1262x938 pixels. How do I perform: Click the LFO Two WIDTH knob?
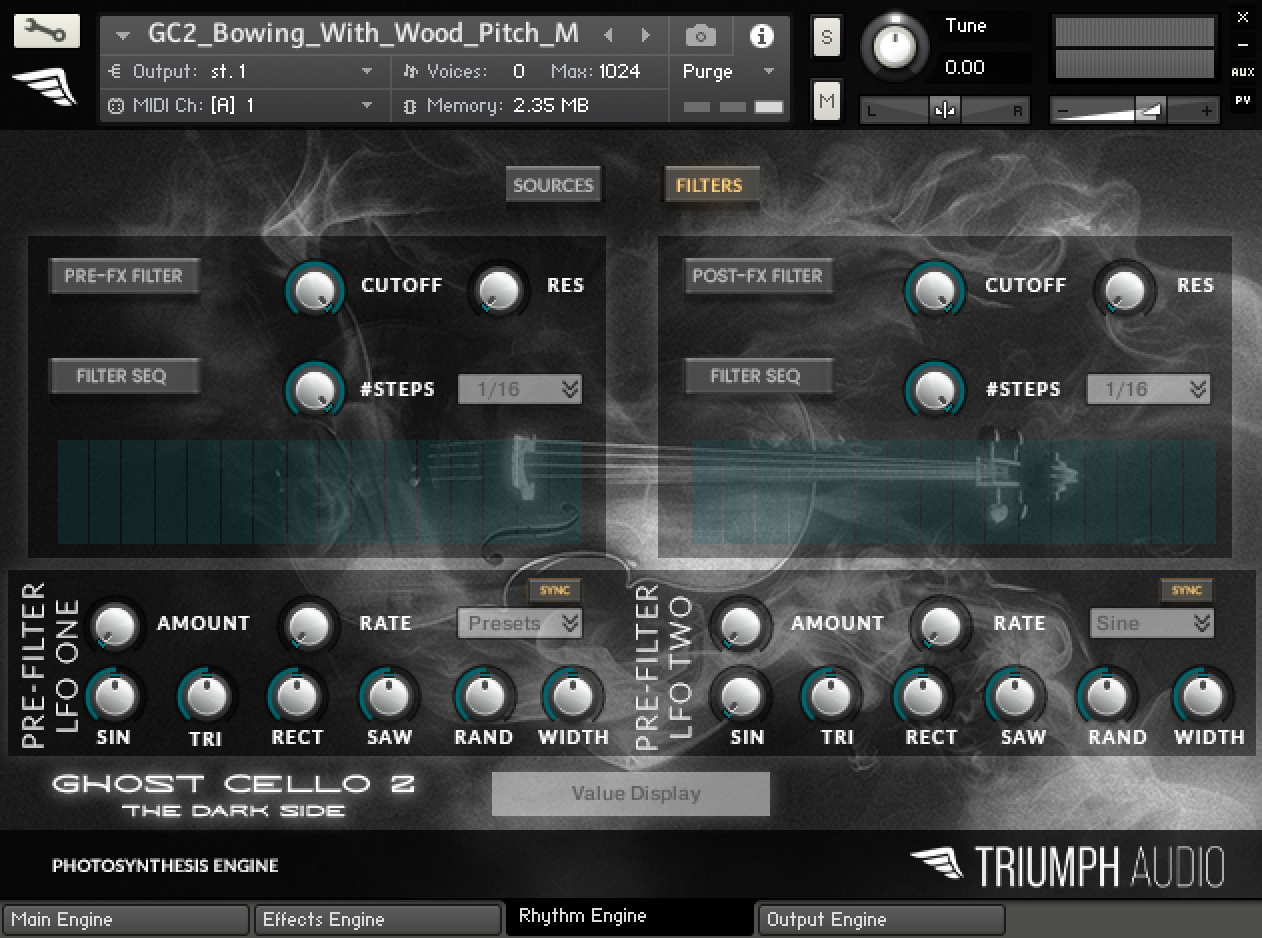1203,696
